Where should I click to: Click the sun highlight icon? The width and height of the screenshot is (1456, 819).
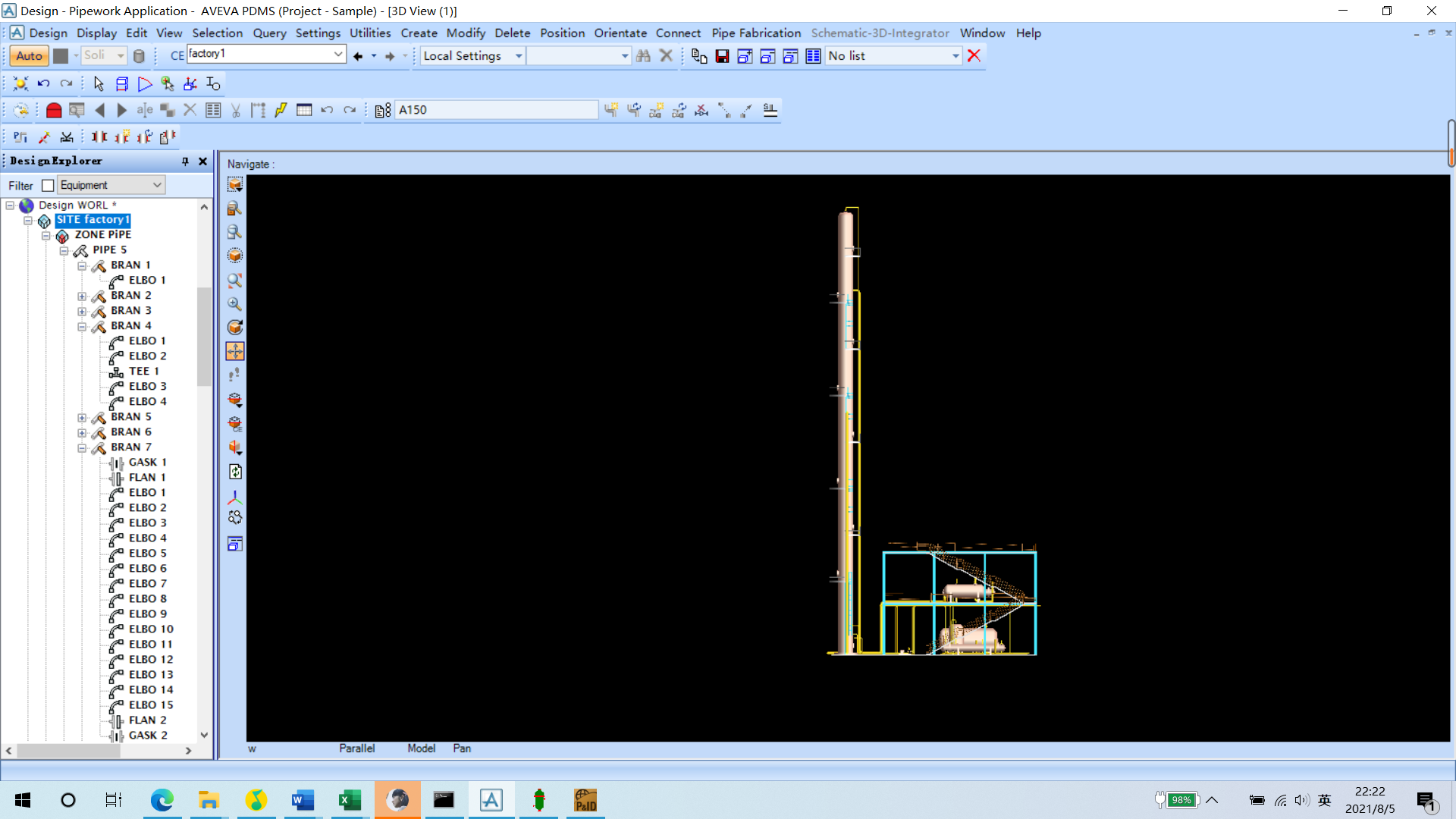(20, 83)
